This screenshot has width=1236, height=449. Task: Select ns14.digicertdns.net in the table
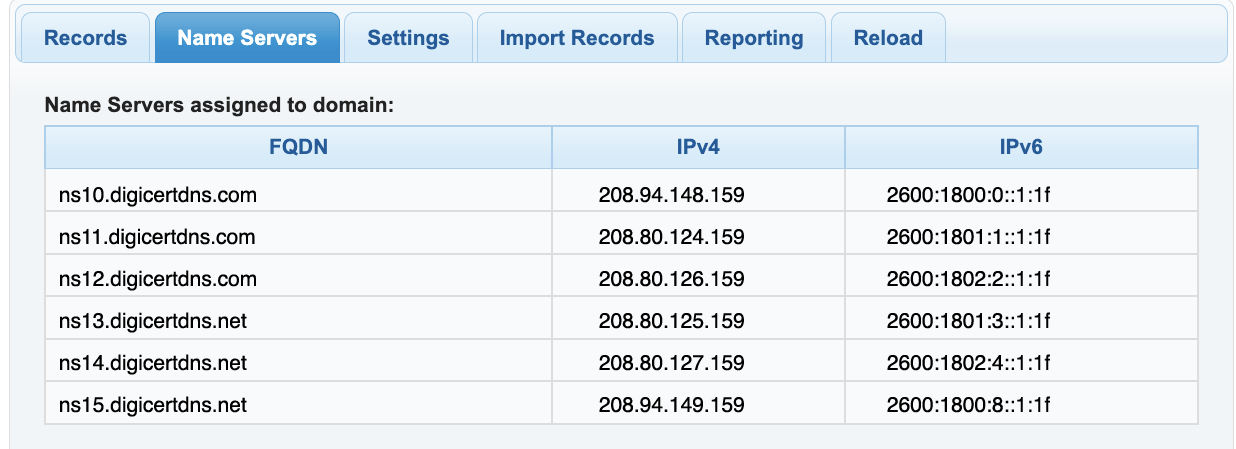point(153,363)
